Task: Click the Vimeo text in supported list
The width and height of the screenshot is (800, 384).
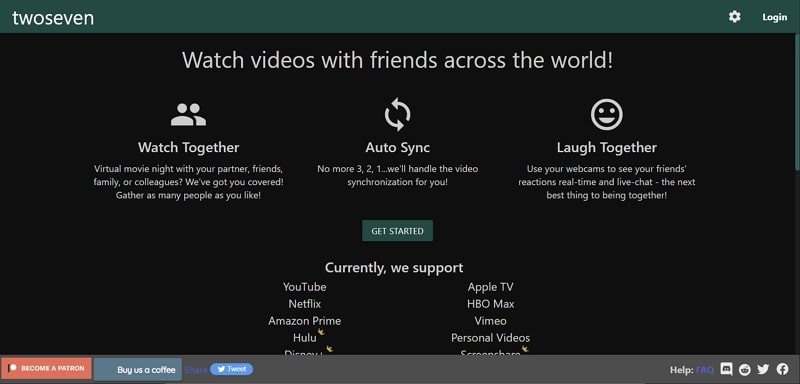Action: pos(490,321)
